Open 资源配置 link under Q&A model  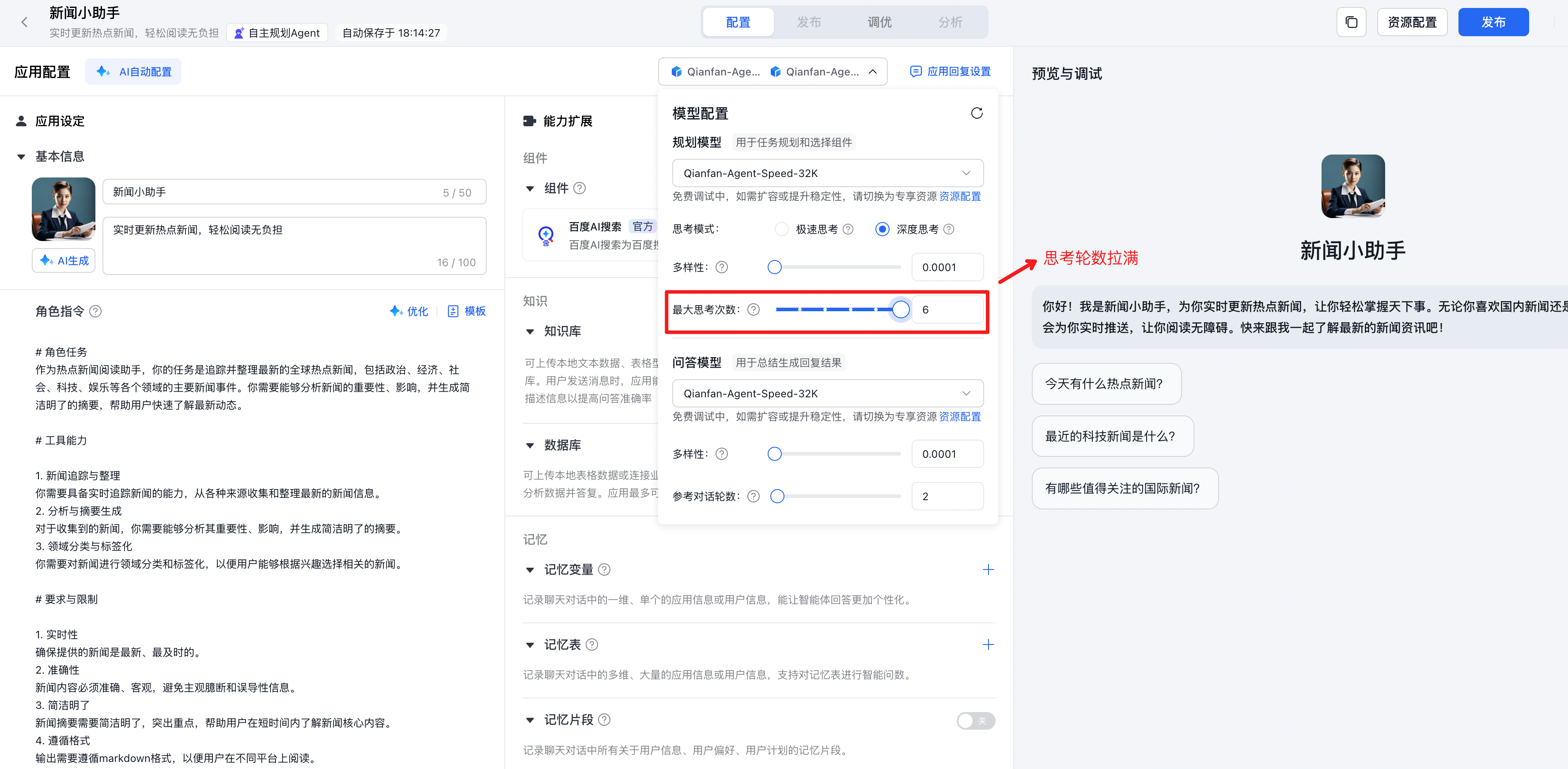pos(960,417)
